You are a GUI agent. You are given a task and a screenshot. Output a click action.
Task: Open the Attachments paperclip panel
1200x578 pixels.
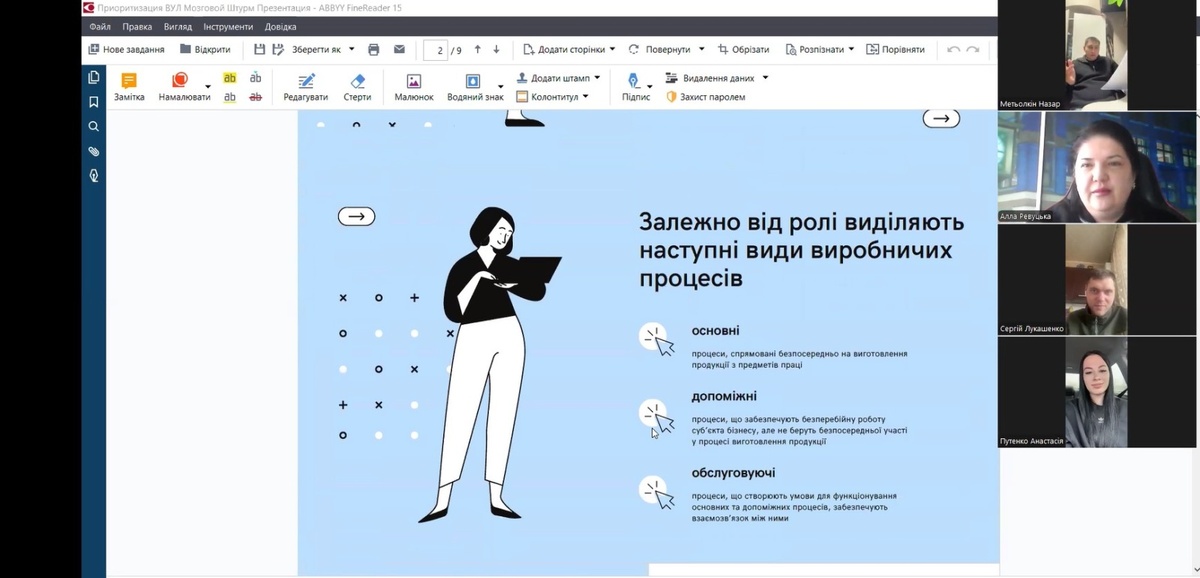click(94, 151)
